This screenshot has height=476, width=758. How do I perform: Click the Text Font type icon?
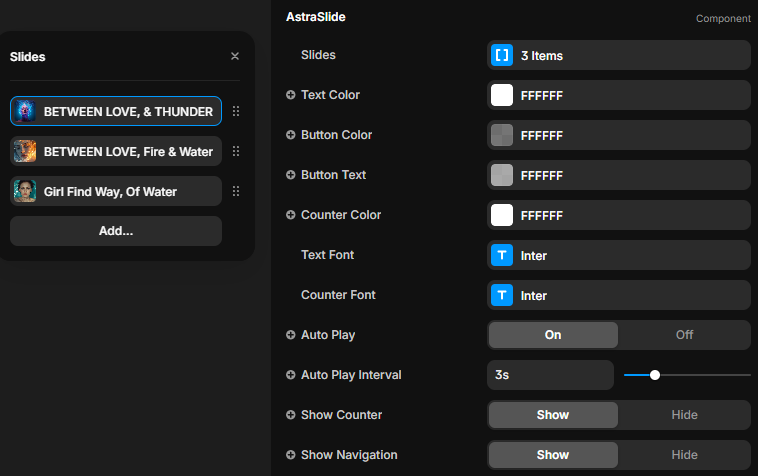pos(502,255)
